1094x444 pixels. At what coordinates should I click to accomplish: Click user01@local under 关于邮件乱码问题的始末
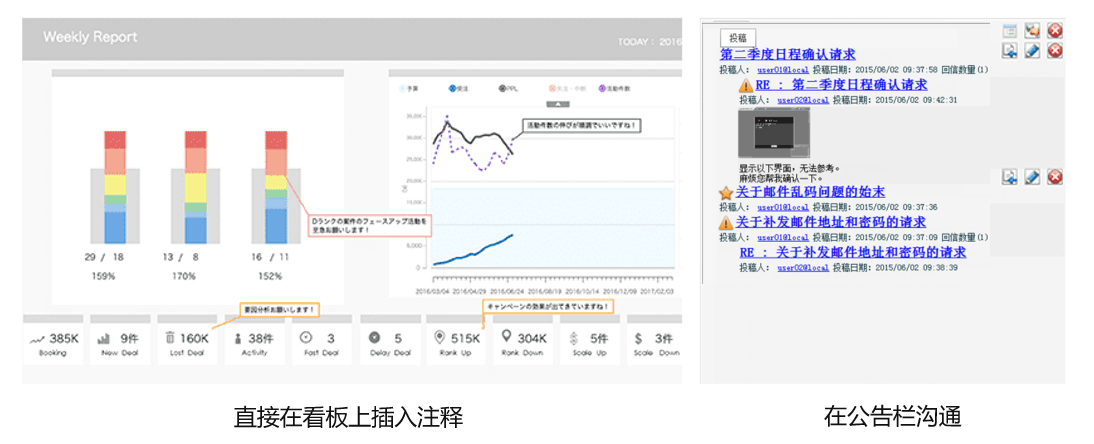pos(784,207)
